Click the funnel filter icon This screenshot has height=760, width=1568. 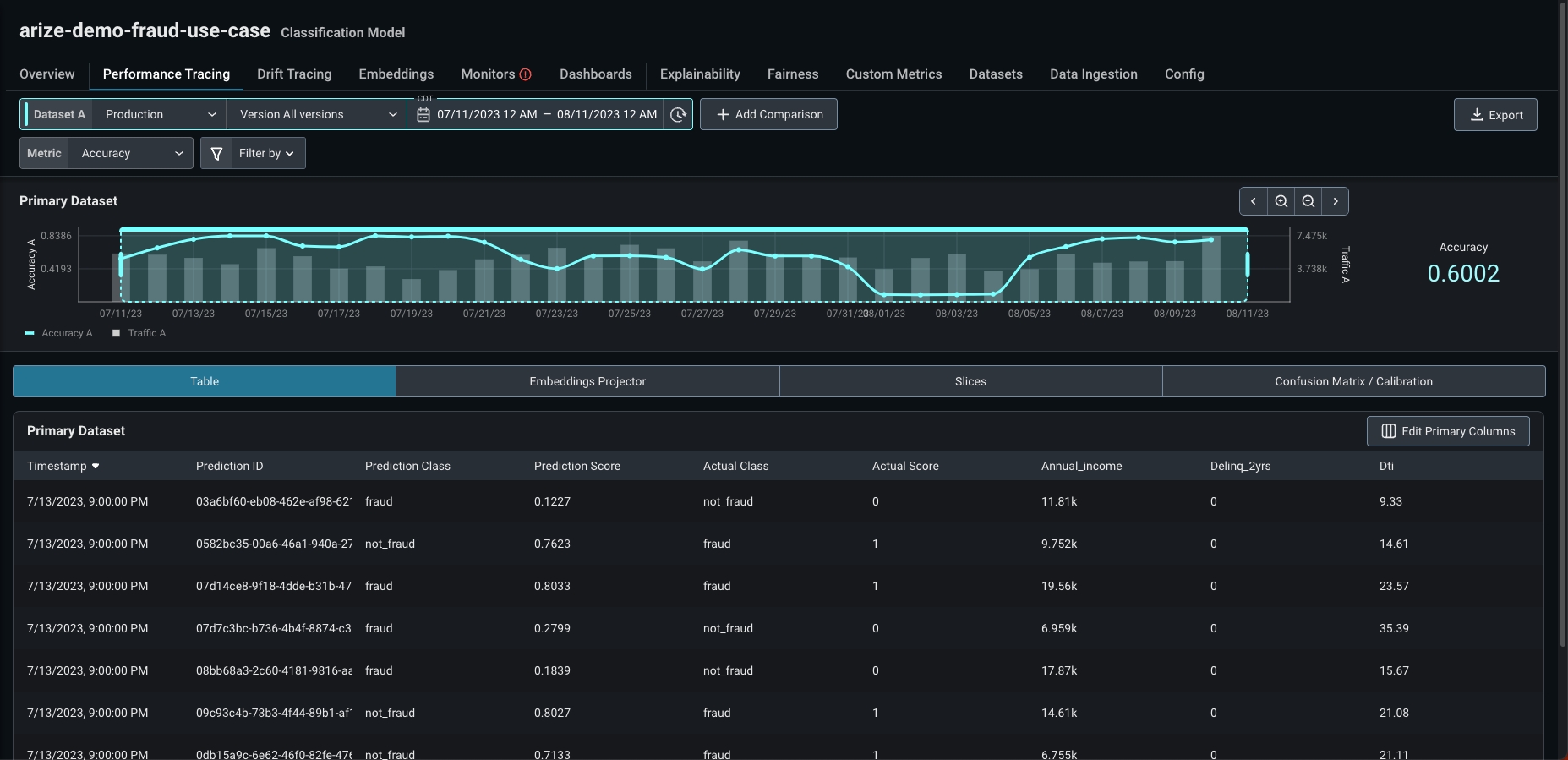[x=216, y=153]
